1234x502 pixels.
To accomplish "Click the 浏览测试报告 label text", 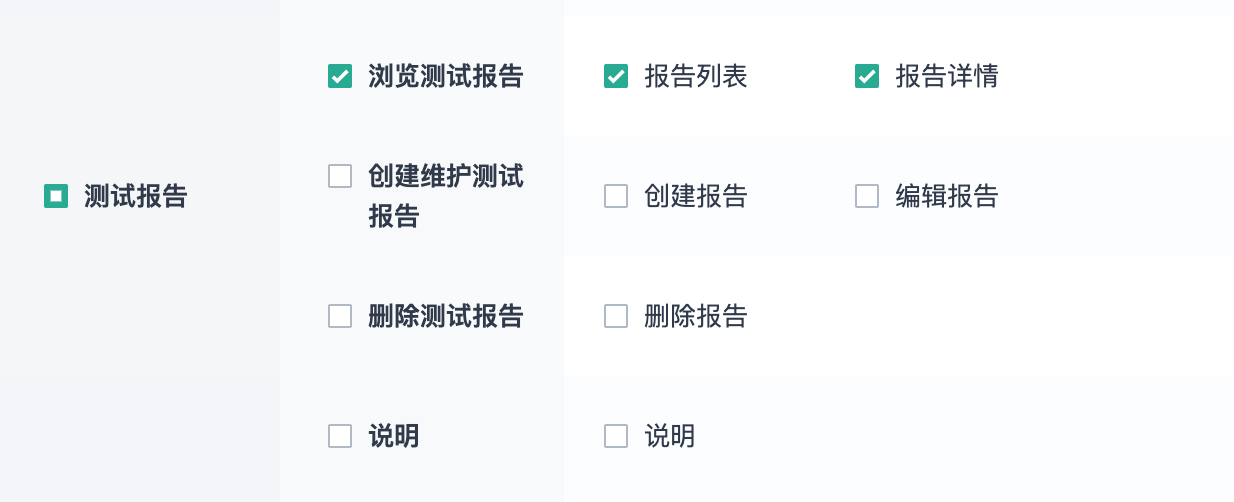I will pyautogui.click(x=445, y=76).
